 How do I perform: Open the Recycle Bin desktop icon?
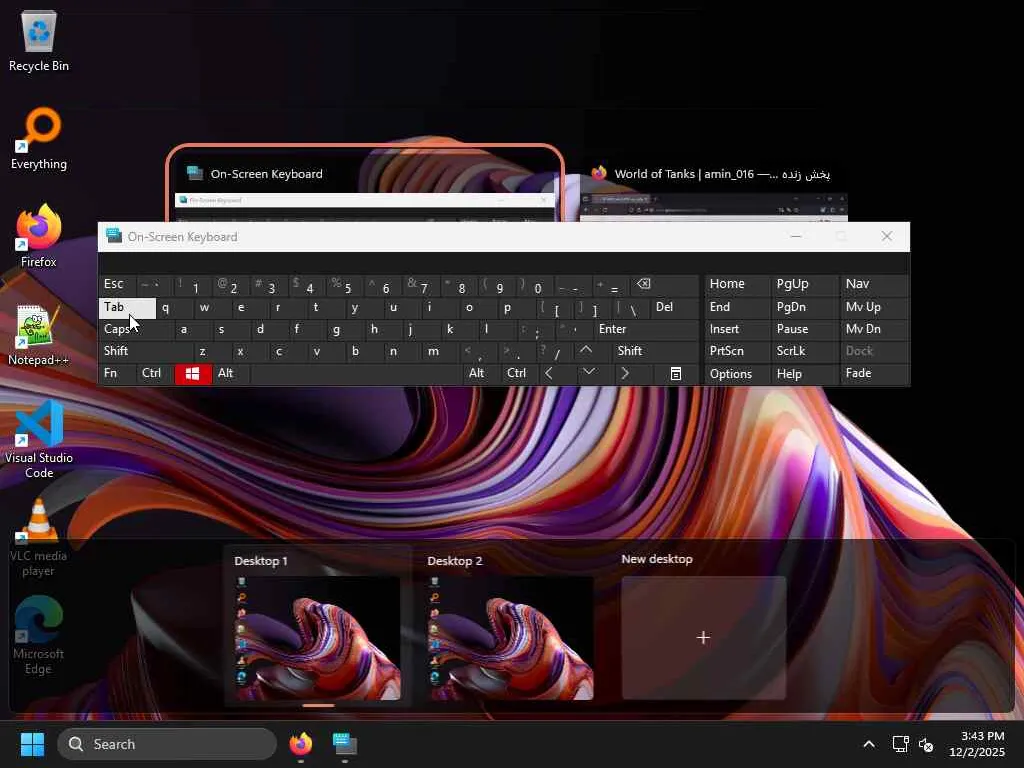click(39, 40)
